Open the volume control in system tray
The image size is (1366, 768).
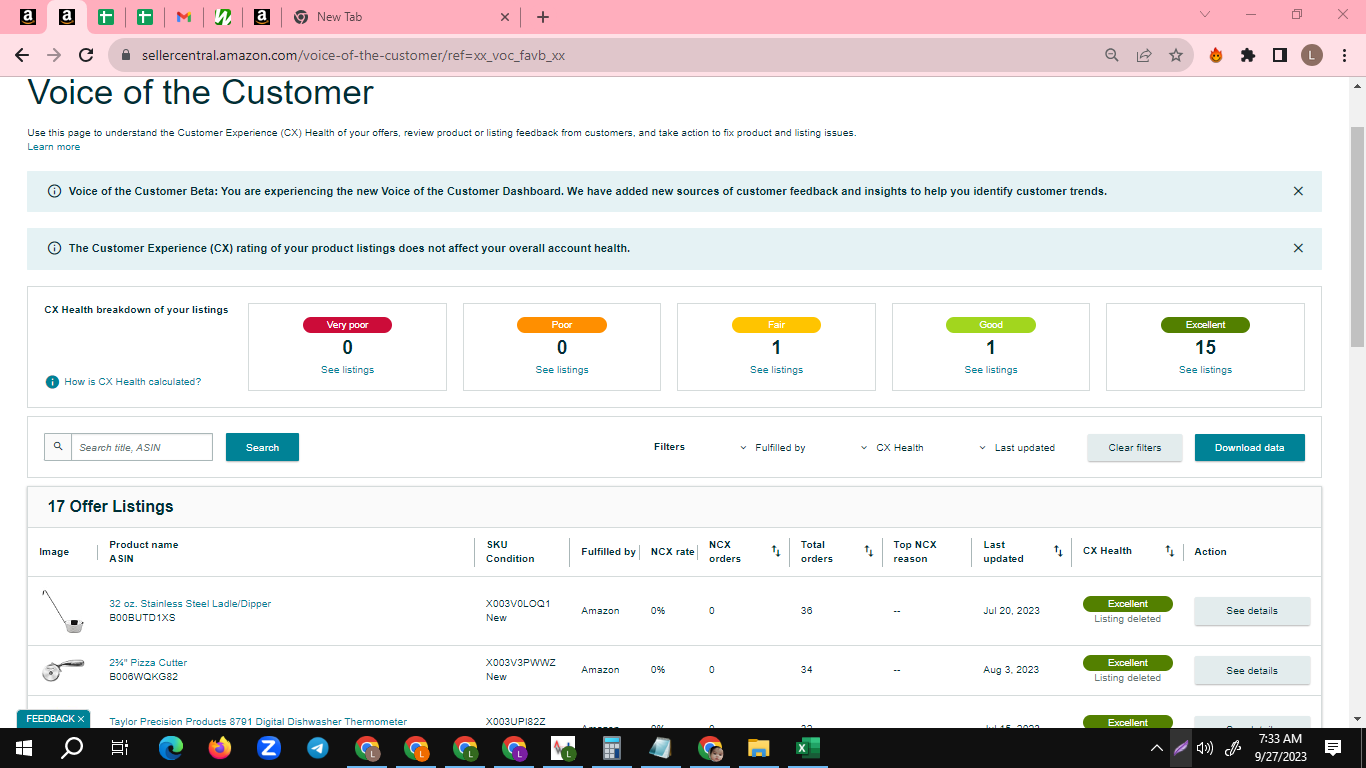(x=1205, y=748)
